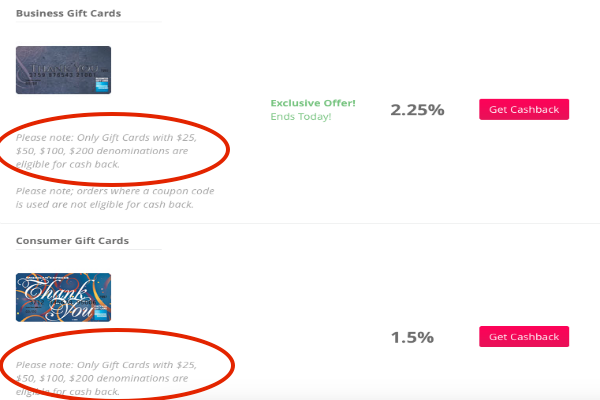Click the business denominations eligibility note
Image resolution: width=600 pixels, height=400 pixels.
pyautogui.click(x=106, y=151)
